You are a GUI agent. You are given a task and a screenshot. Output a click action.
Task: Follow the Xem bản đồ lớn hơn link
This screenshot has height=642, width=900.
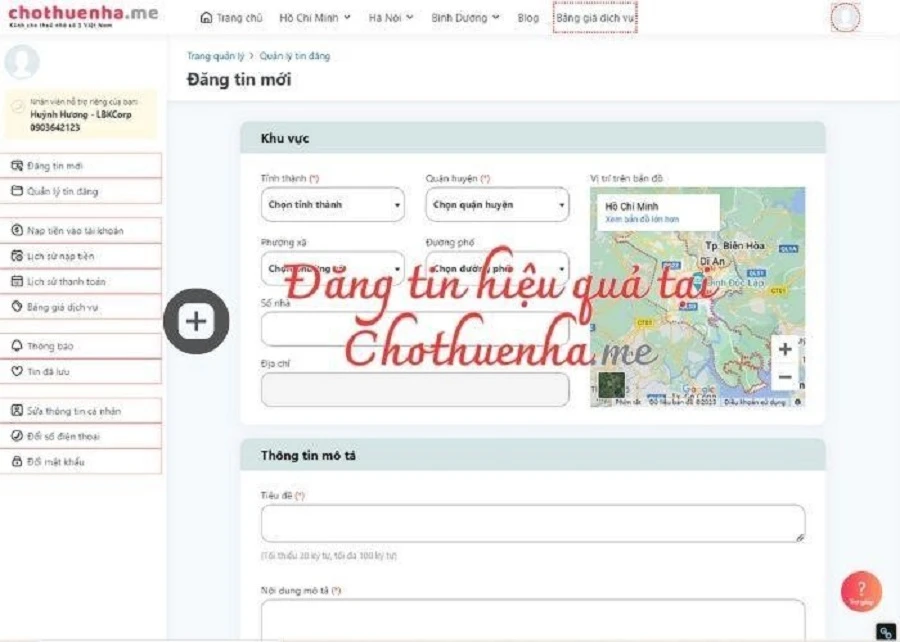pos(641,220)
